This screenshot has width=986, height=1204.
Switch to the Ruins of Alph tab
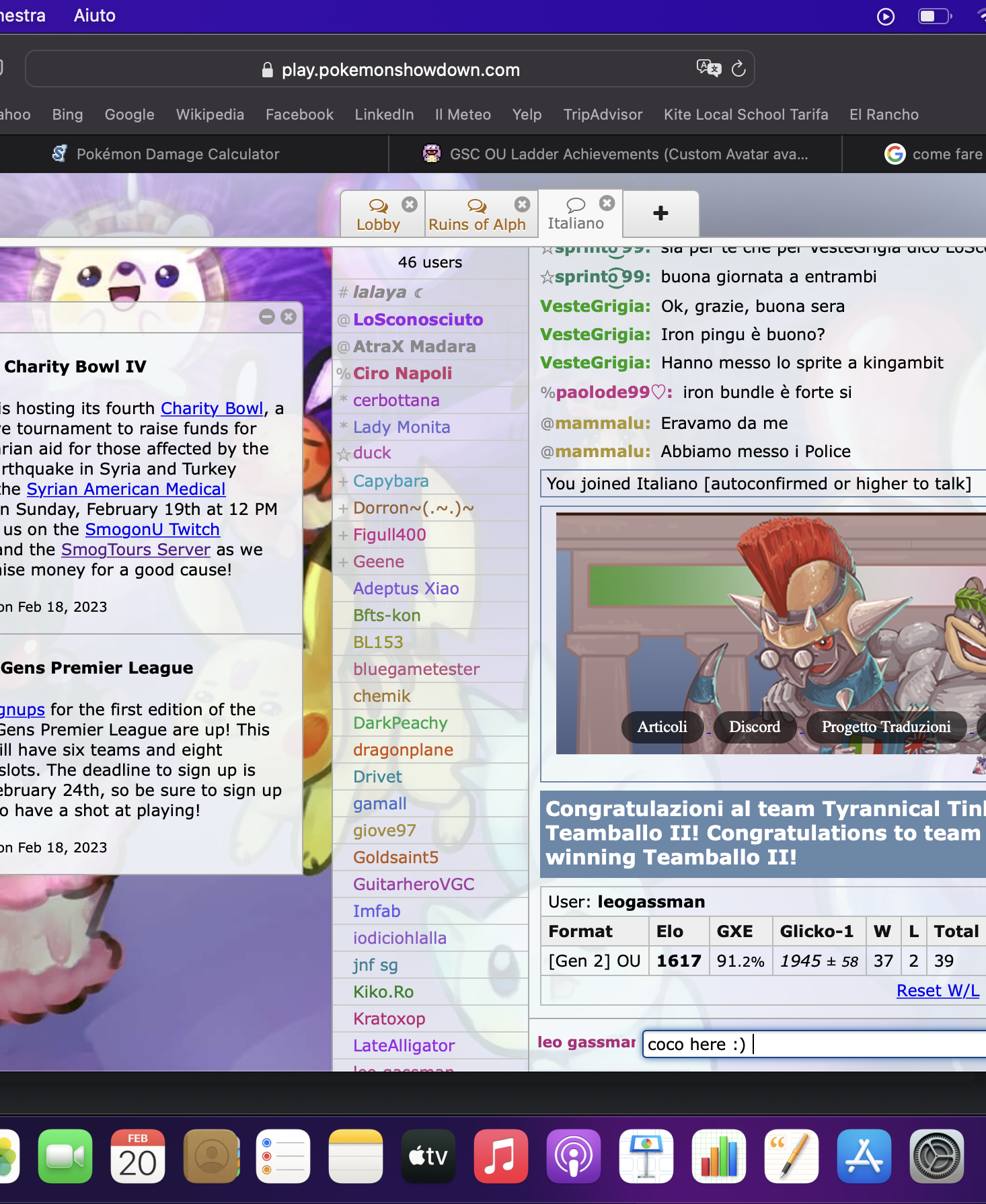[x=477, y=215]
